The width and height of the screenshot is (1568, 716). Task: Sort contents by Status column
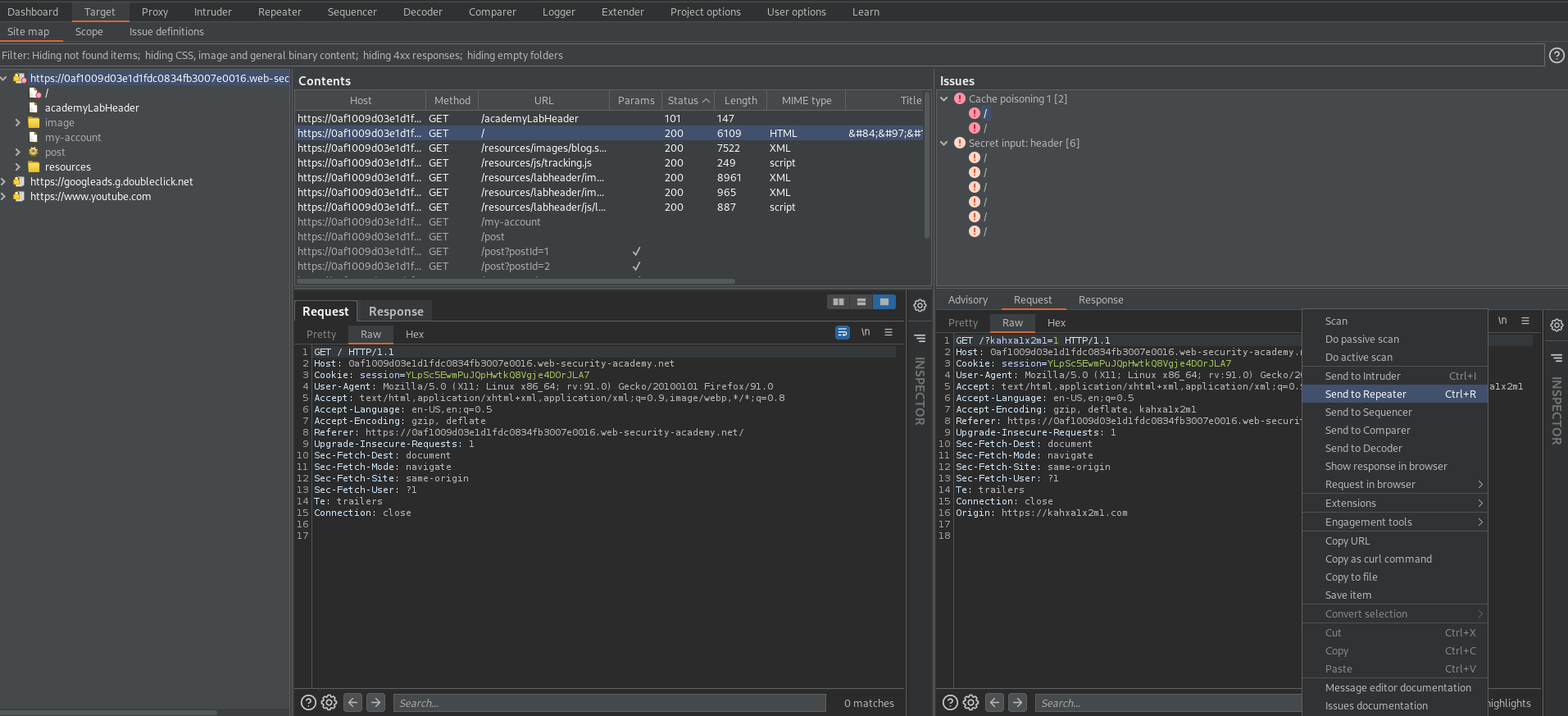tap(688, 100)
